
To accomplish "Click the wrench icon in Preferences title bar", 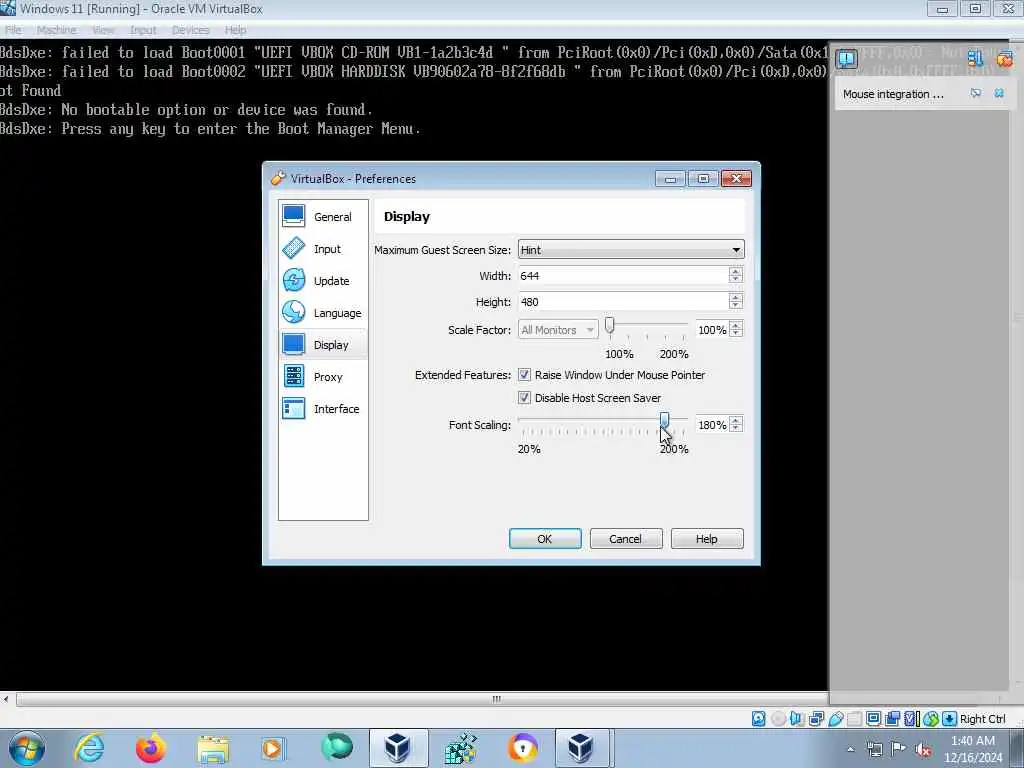I will 278,178.
